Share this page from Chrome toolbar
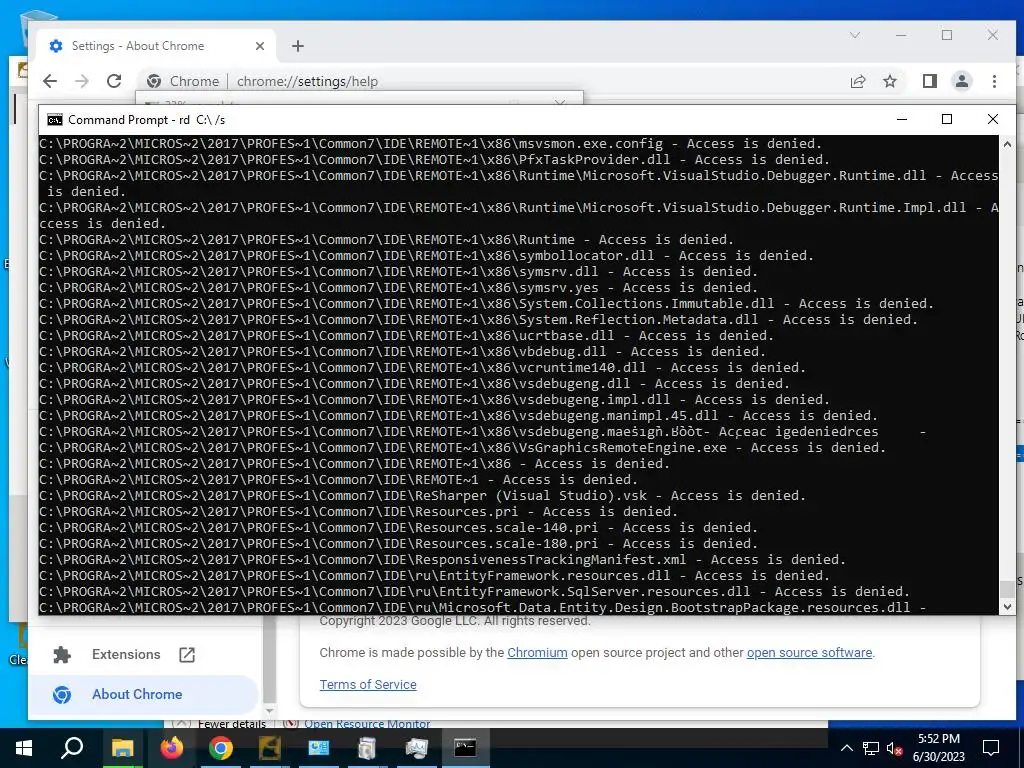1024x768 pixels. (x=857, y=81)
